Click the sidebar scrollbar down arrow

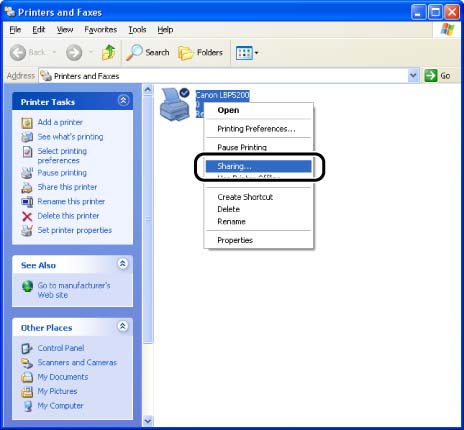148,421
